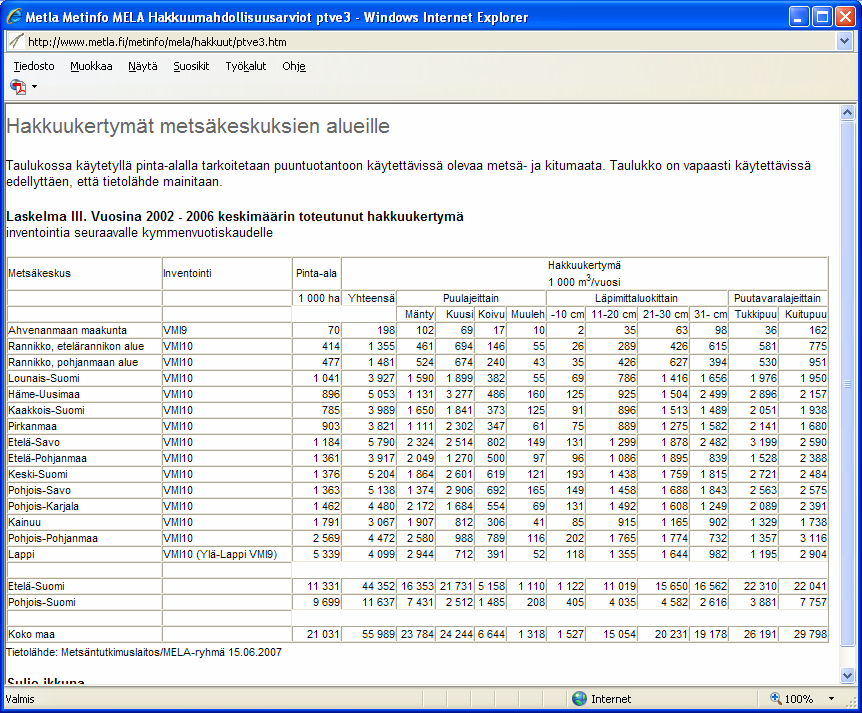
Task: Click the 'Etelä-Savo' row label
Action: [x=34, y=442]
